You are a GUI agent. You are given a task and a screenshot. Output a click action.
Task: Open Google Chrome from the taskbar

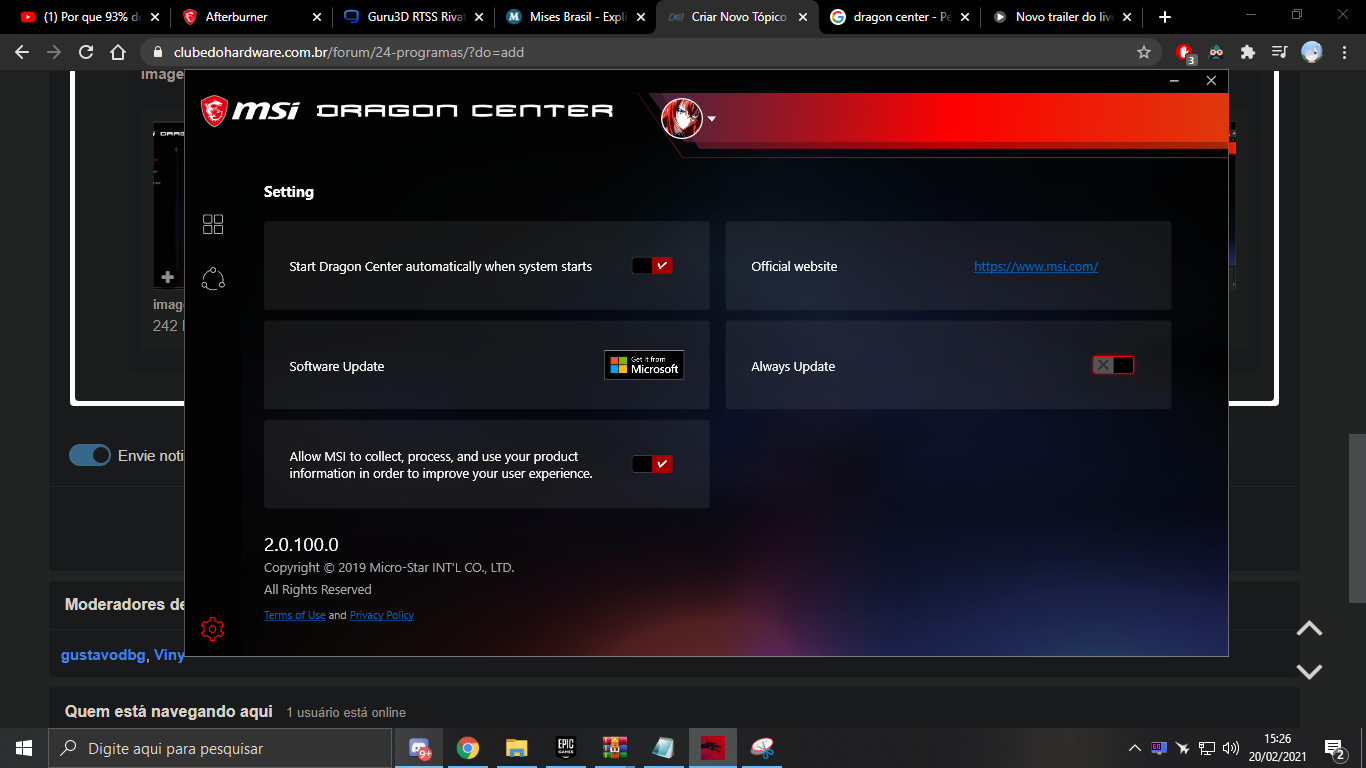468,748
